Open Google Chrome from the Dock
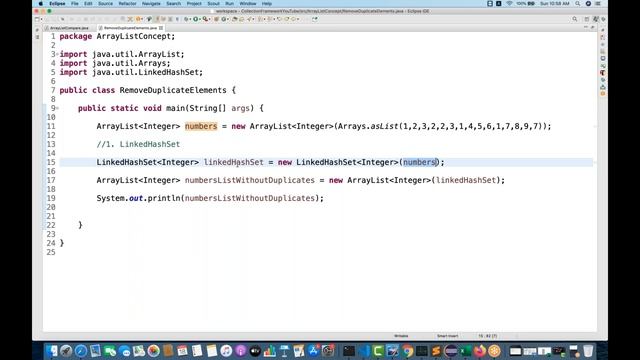640x360 pixels. (x=407, y=351)
